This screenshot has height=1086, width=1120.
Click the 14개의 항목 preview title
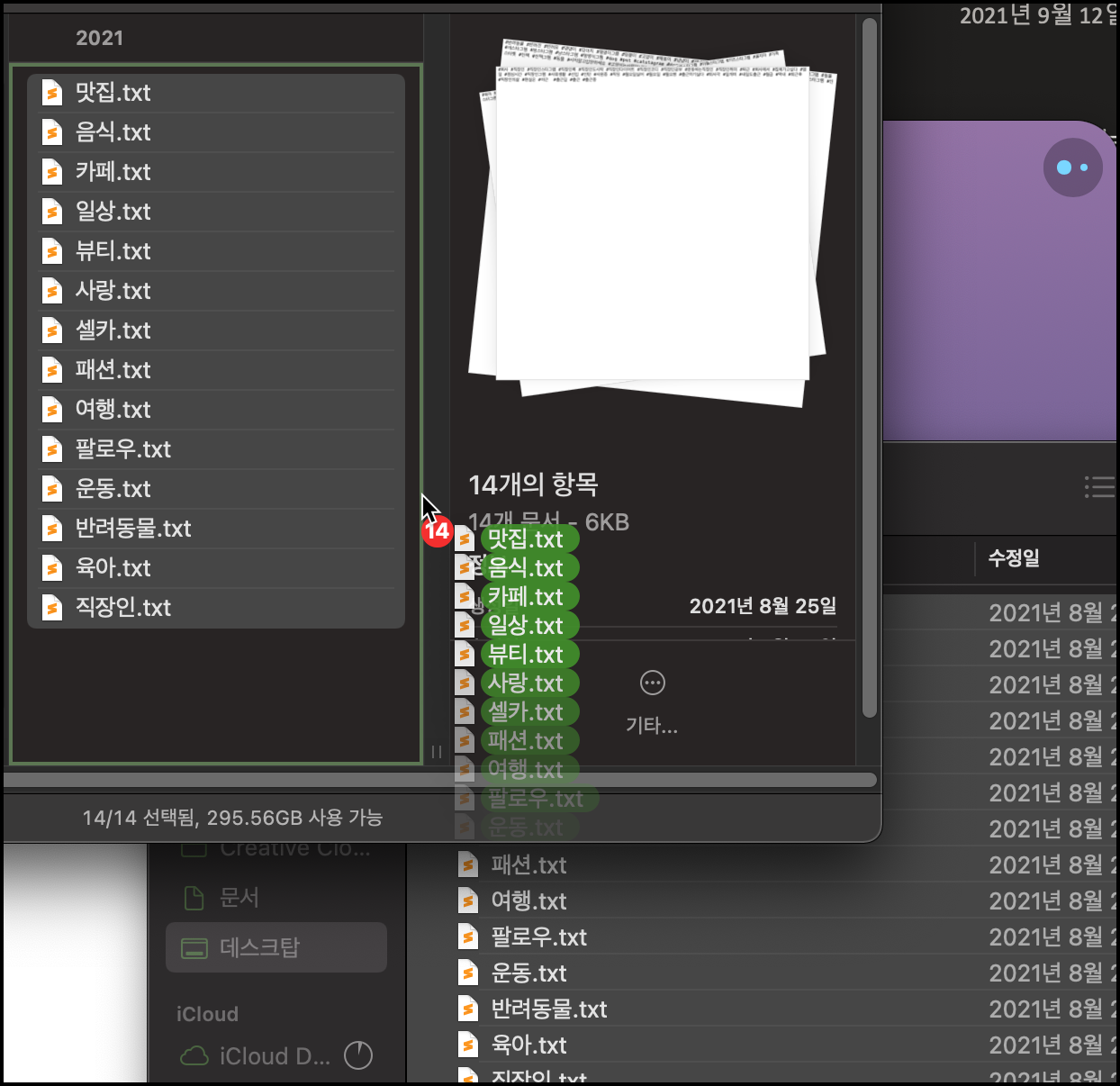point(533,485)
